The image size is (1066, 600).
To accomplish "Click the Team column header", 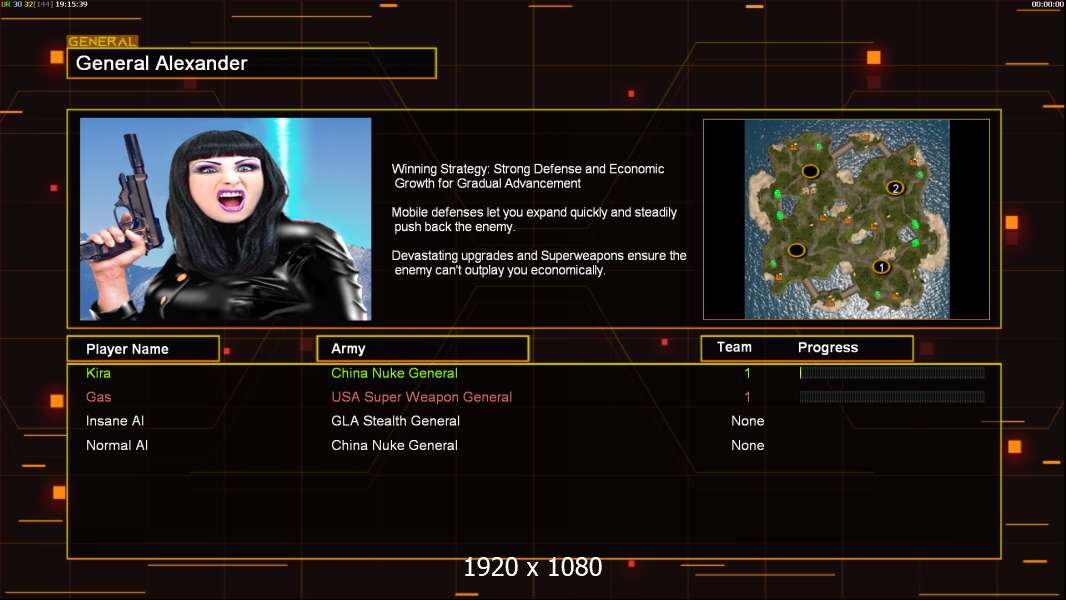I will 734,347.
